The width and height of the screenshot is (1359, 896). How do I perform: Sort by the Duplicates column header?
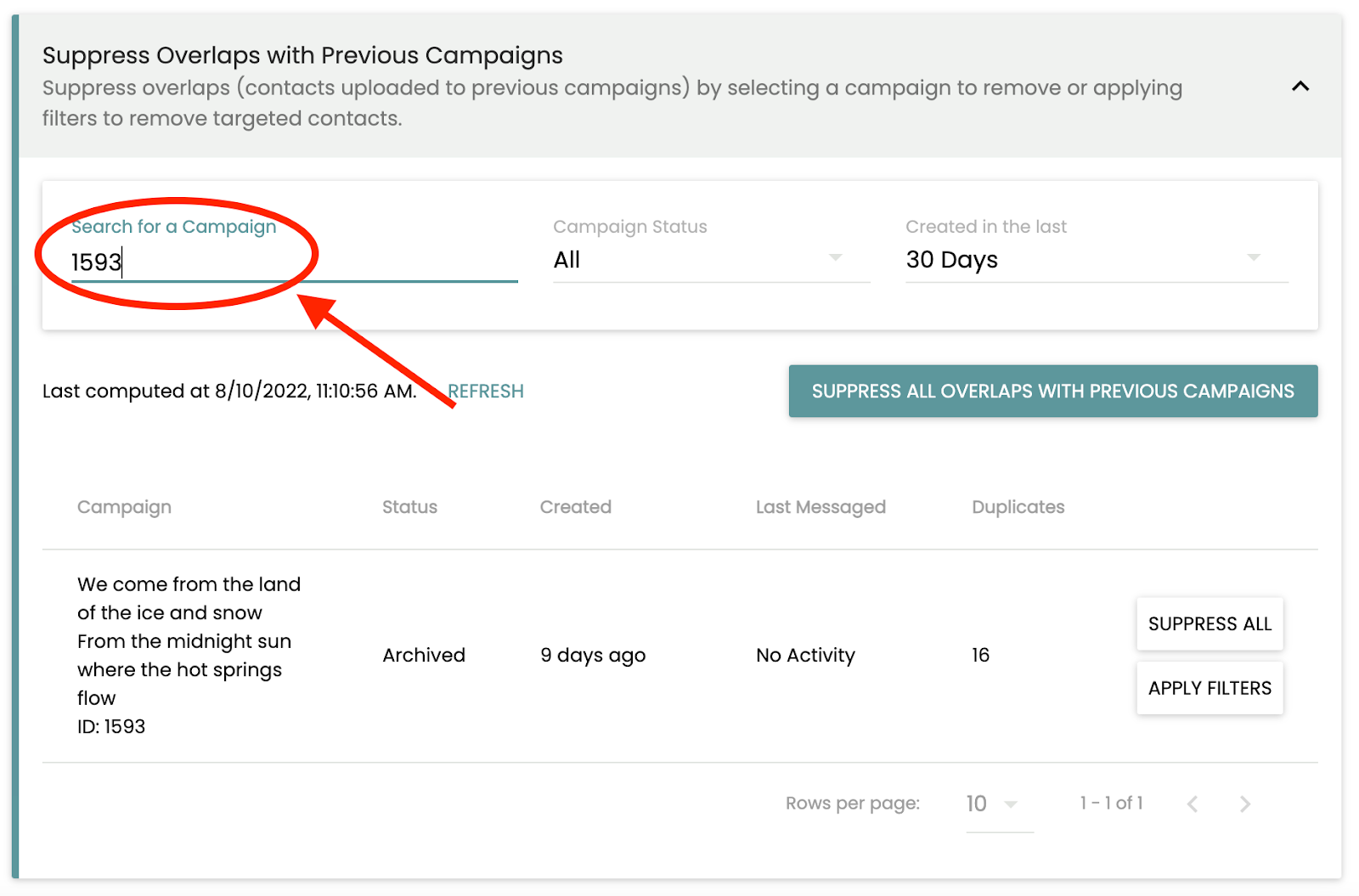(1018, 507)
